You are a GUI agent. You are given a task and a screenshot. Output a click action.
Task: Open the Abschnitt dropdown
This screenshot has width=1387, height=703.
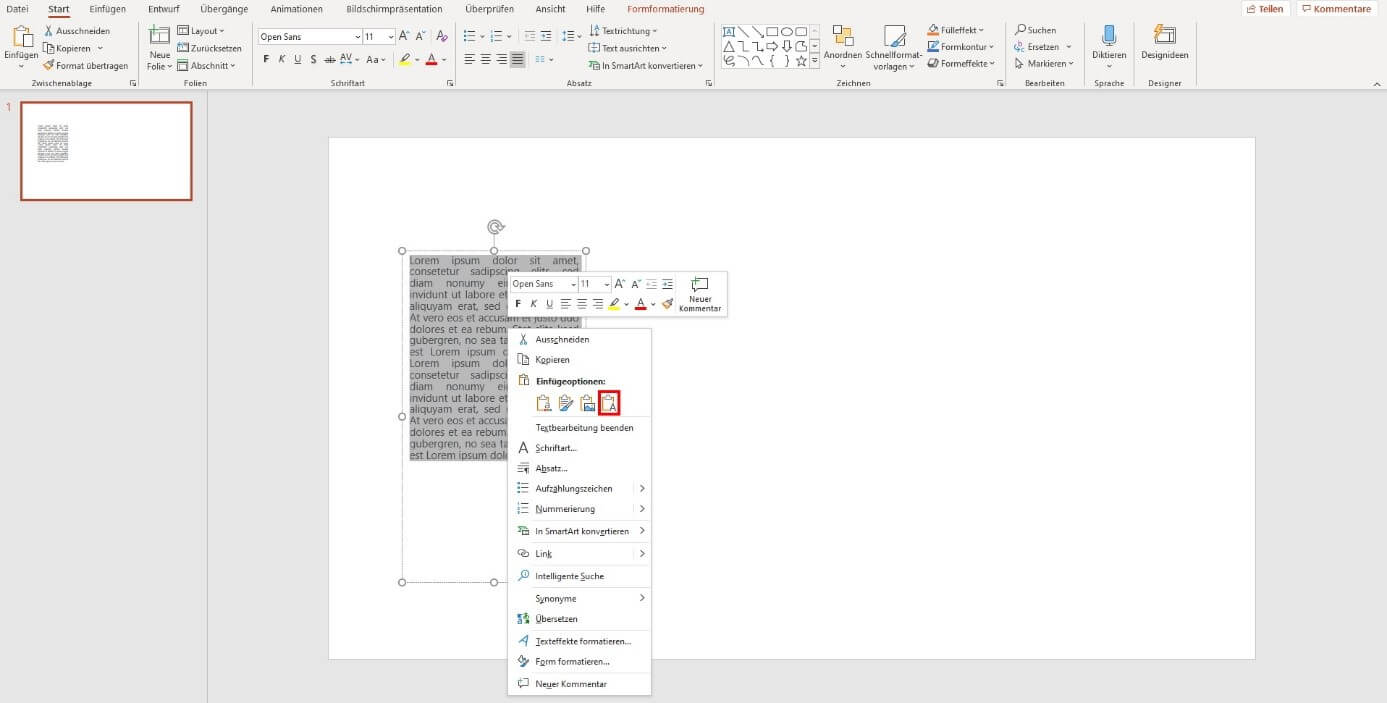[x=207, y=66]
